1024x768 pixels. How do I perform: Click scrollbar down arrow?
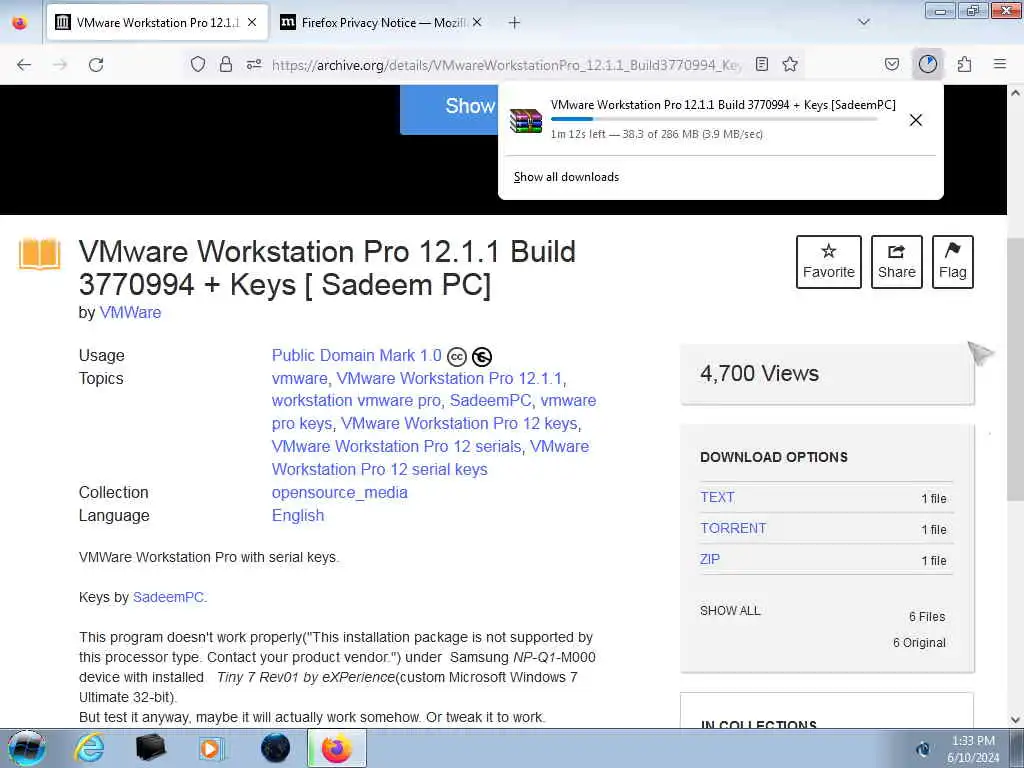pos(1015,720)
